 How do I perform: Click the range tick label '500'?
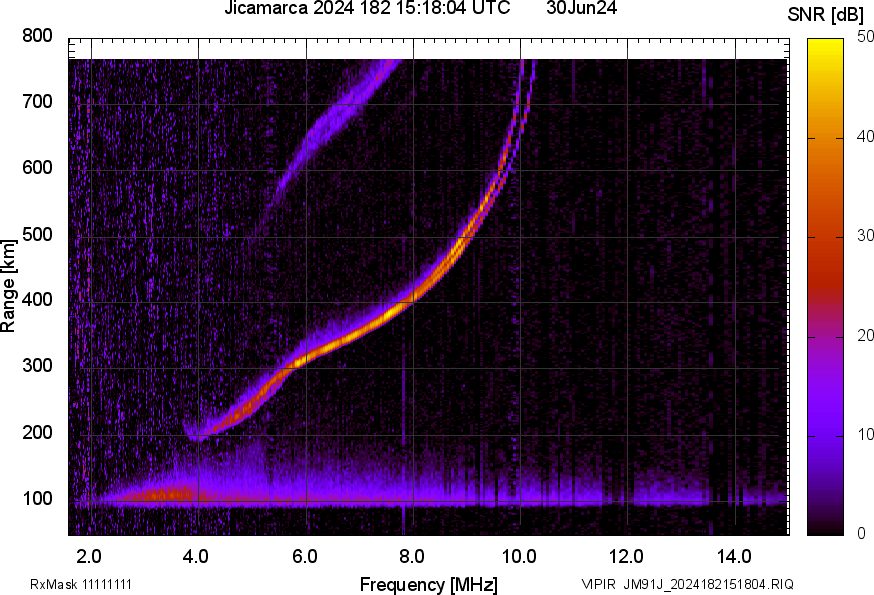point(37,234)
